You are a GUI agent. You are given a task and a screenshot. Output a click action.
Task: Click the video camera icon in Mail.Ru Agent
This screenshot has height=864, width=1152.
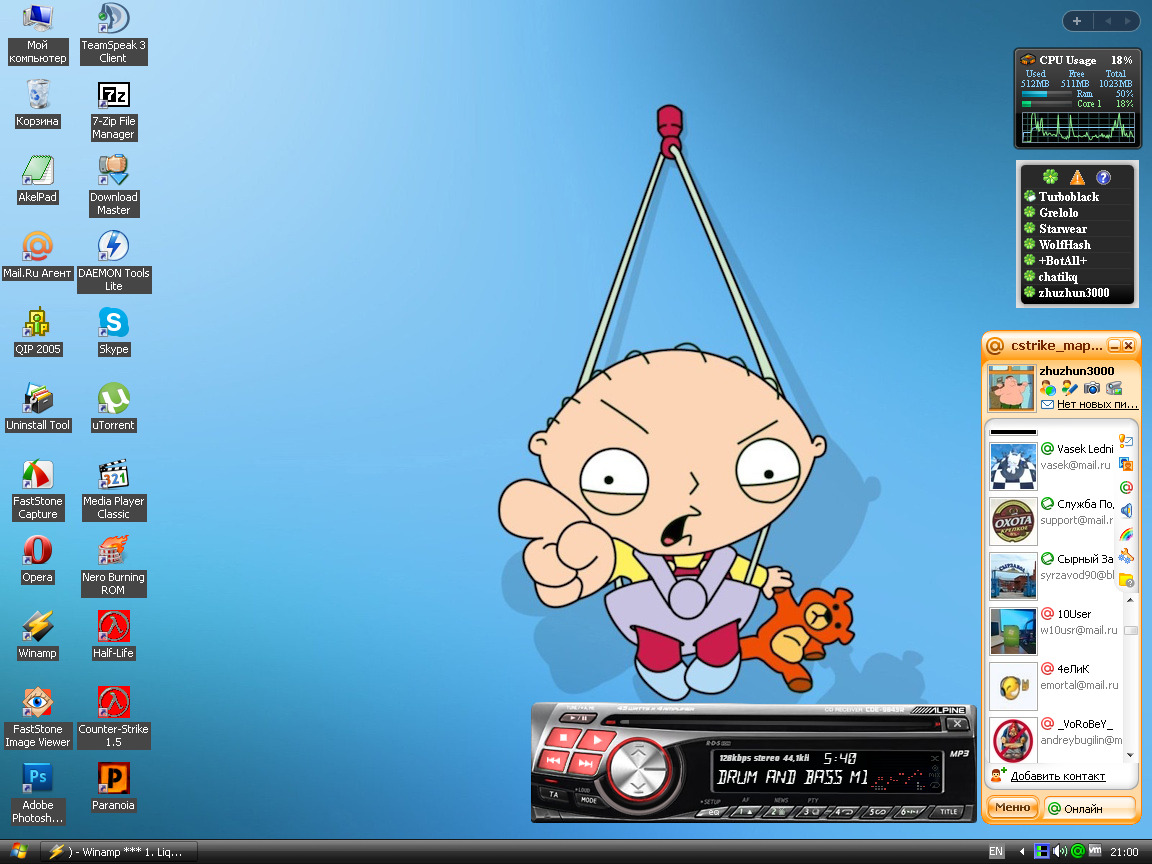[1115, 387]
